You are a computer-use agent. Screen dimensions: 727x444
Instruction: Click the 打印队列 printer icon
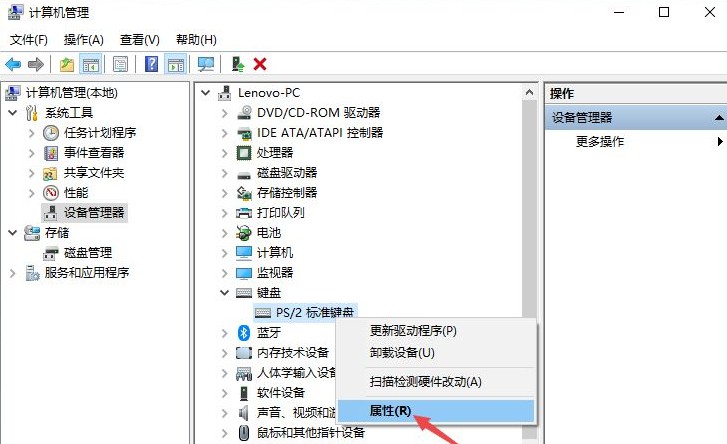(x=244, y=213)
